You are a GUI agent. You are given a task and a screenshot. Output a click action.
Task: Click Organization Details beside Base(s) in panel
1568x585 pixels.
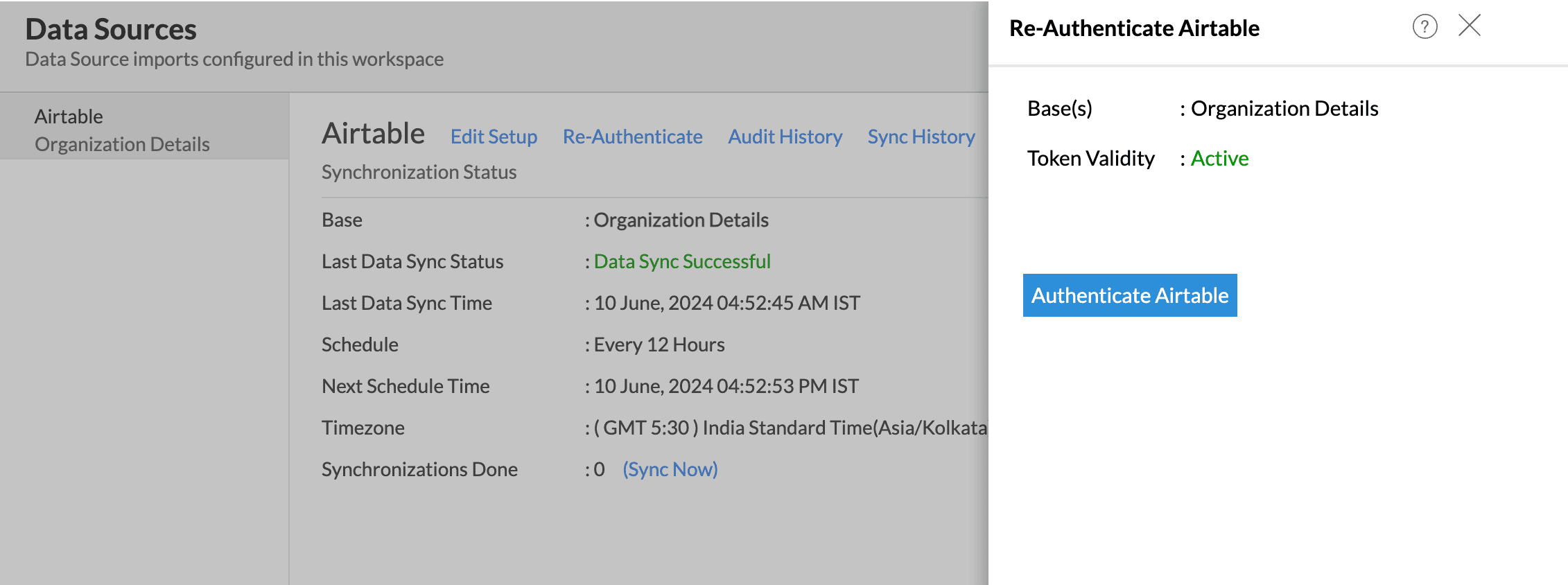click(x=1284, y=108)
